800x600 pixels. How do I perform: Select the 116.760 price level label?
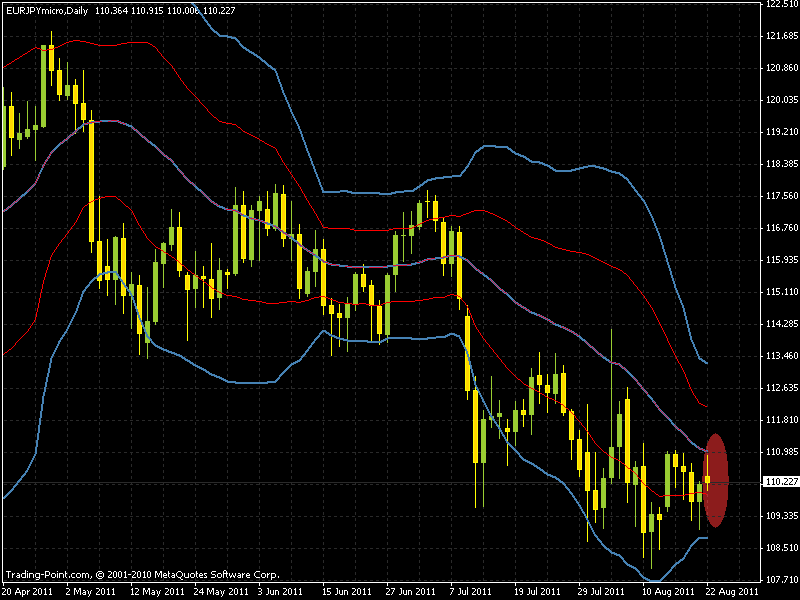(782, 228)
